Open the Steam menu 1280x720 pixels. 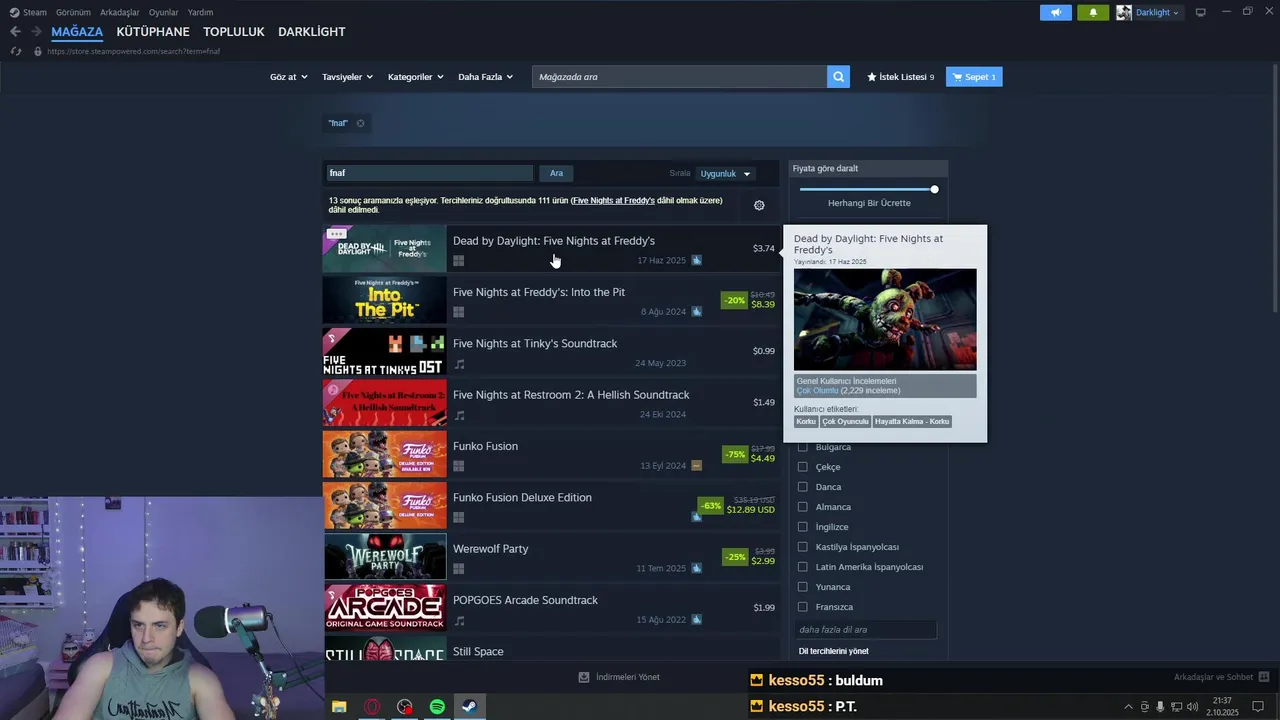click(29, 12)
